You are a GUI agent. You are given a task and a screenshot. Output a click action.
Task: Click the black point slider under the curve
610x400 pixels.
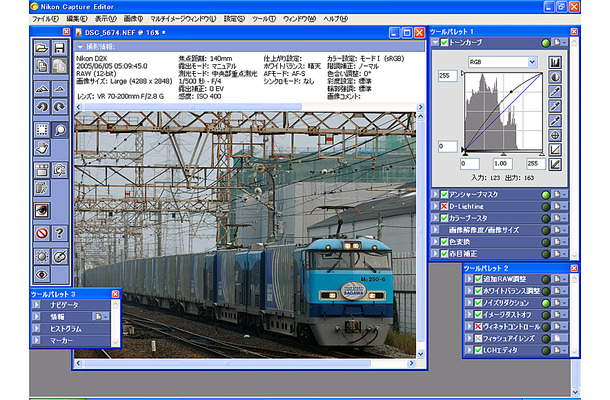pos(465,154)
